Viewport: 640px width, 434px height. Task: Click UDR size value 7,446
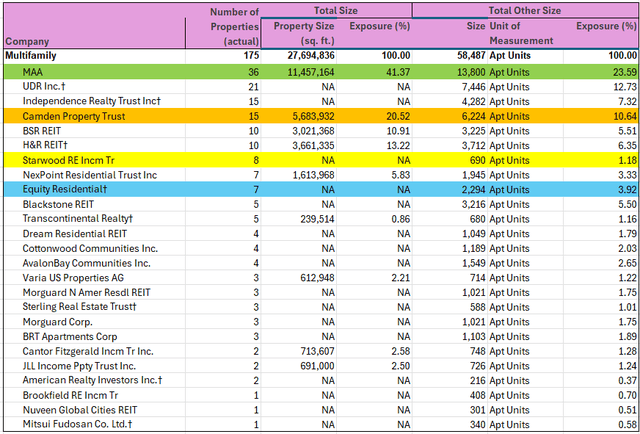[473, 87]
